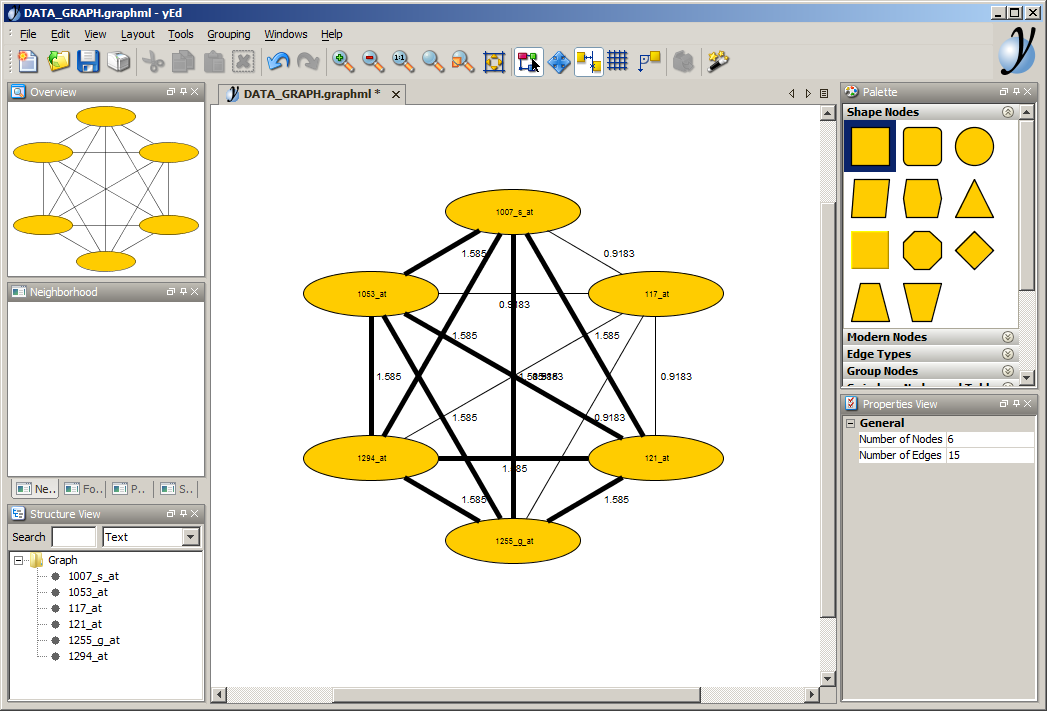This screenshot has height=711, width=1047.
Task: Select the hexagon shape node
Action: point(922,198)
